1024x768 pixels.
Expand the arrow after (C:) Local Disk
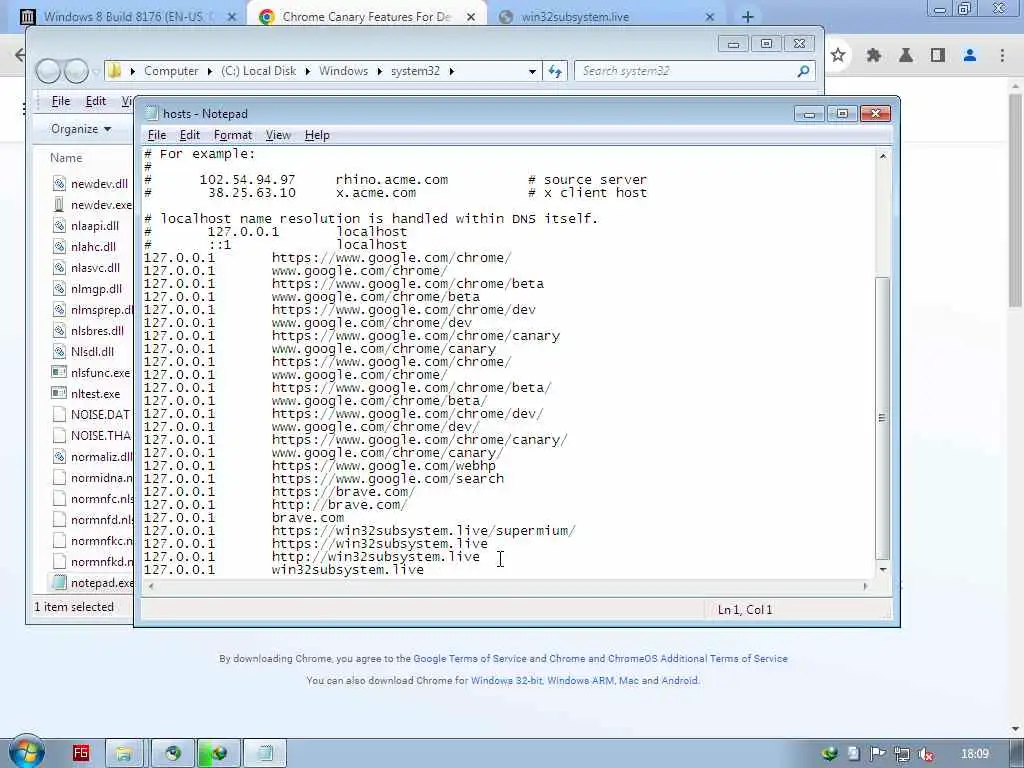point(308,71)
